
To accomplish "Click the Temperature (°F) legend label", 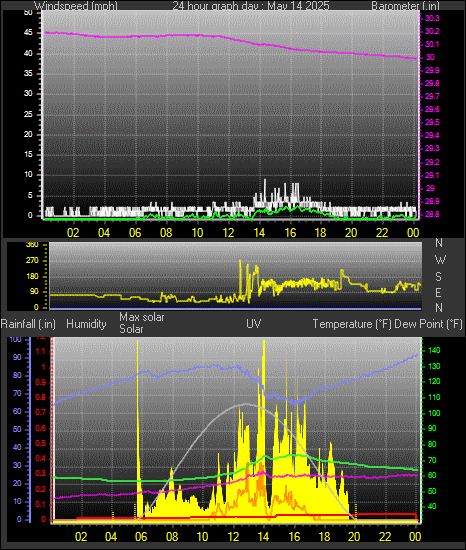I will [x=352, y=324].
